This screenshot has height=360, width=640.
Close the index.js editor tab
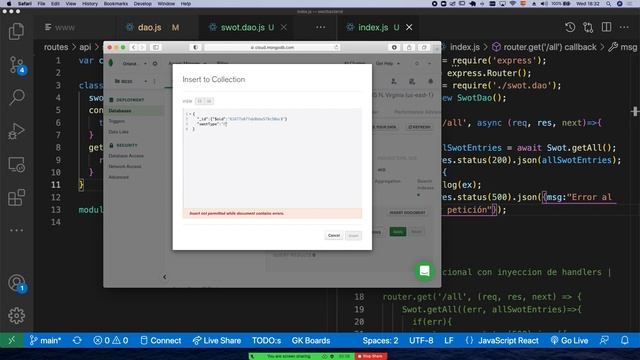(x=409, y=27)
